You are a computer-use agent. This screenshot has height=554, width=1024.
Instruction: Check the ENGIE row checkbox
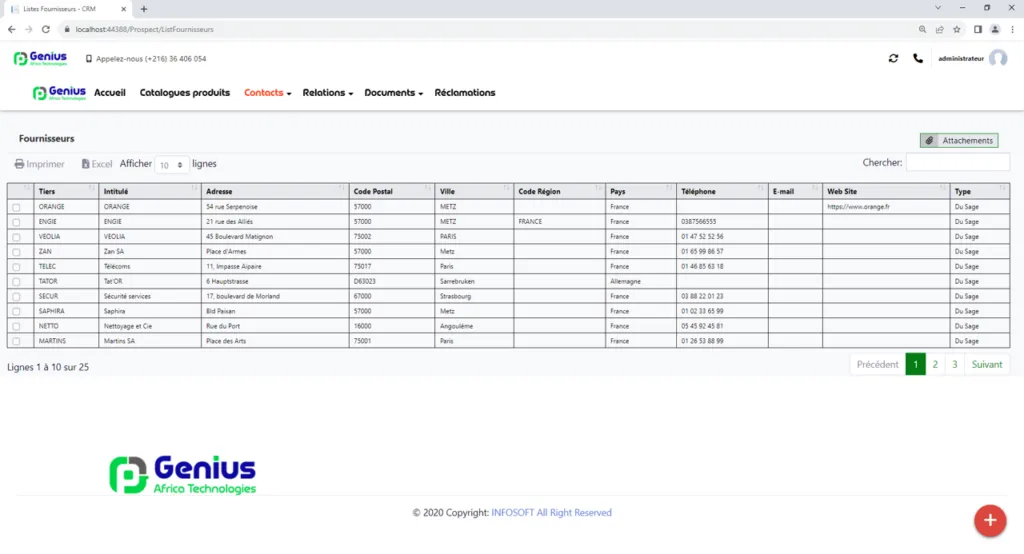pos(16,222)
